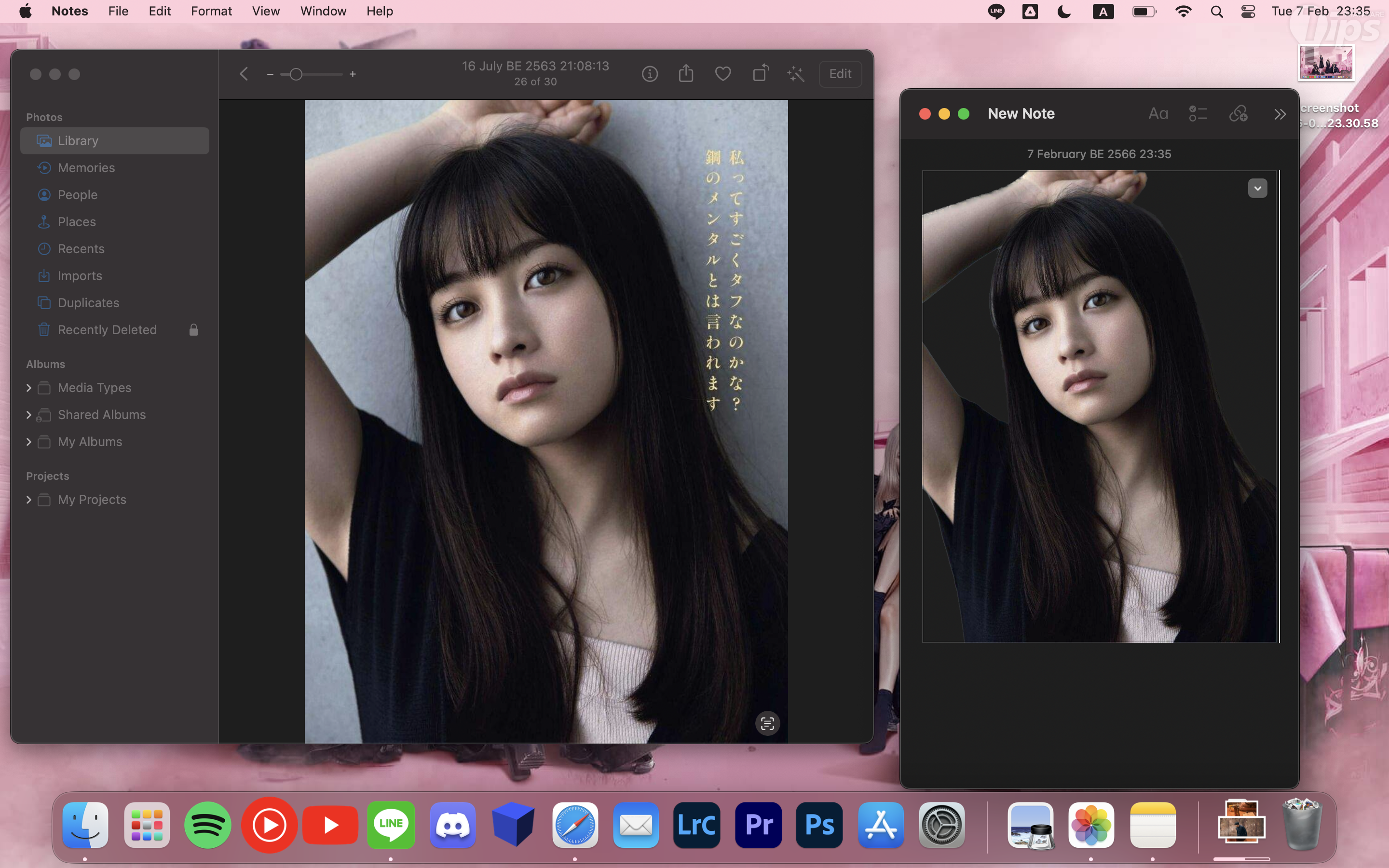Open the Window menu
The image size is (1389, 868).
point(323,12)
